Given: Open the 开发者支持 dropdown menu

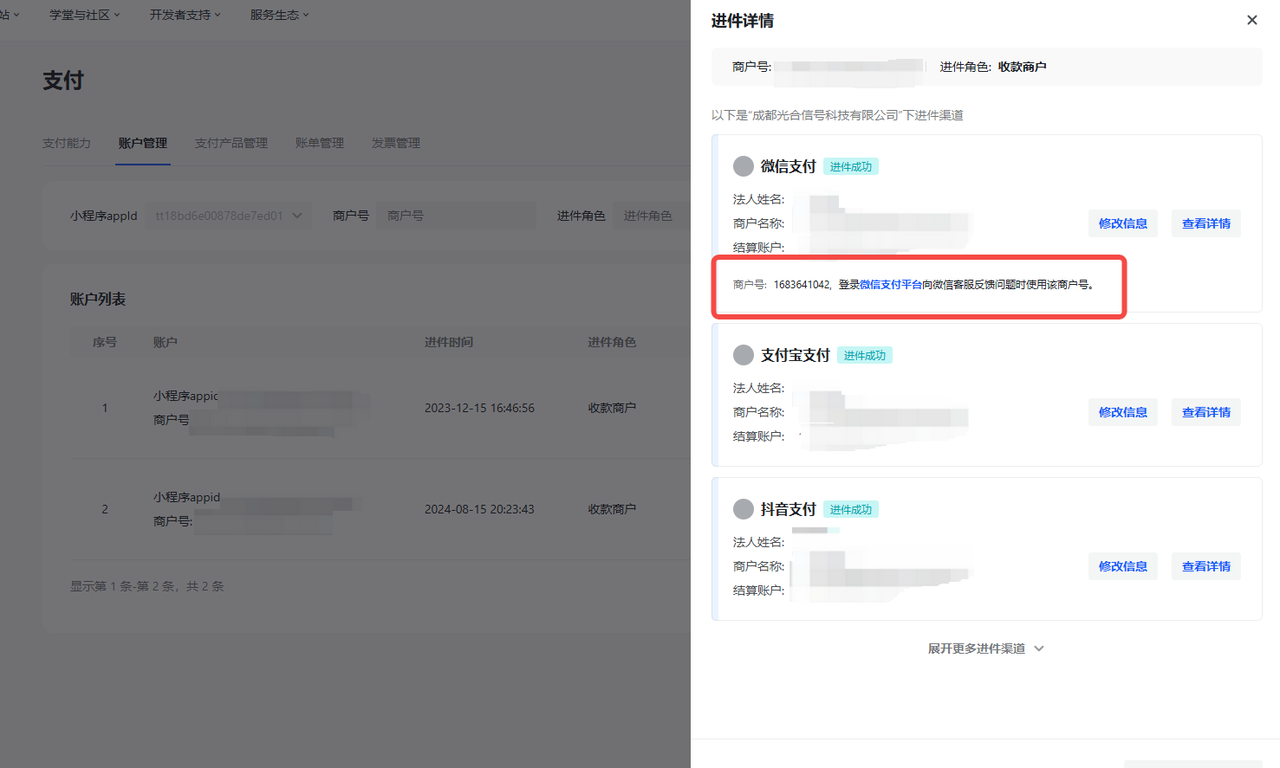Looking at the screenshot, I should point(185,15).
